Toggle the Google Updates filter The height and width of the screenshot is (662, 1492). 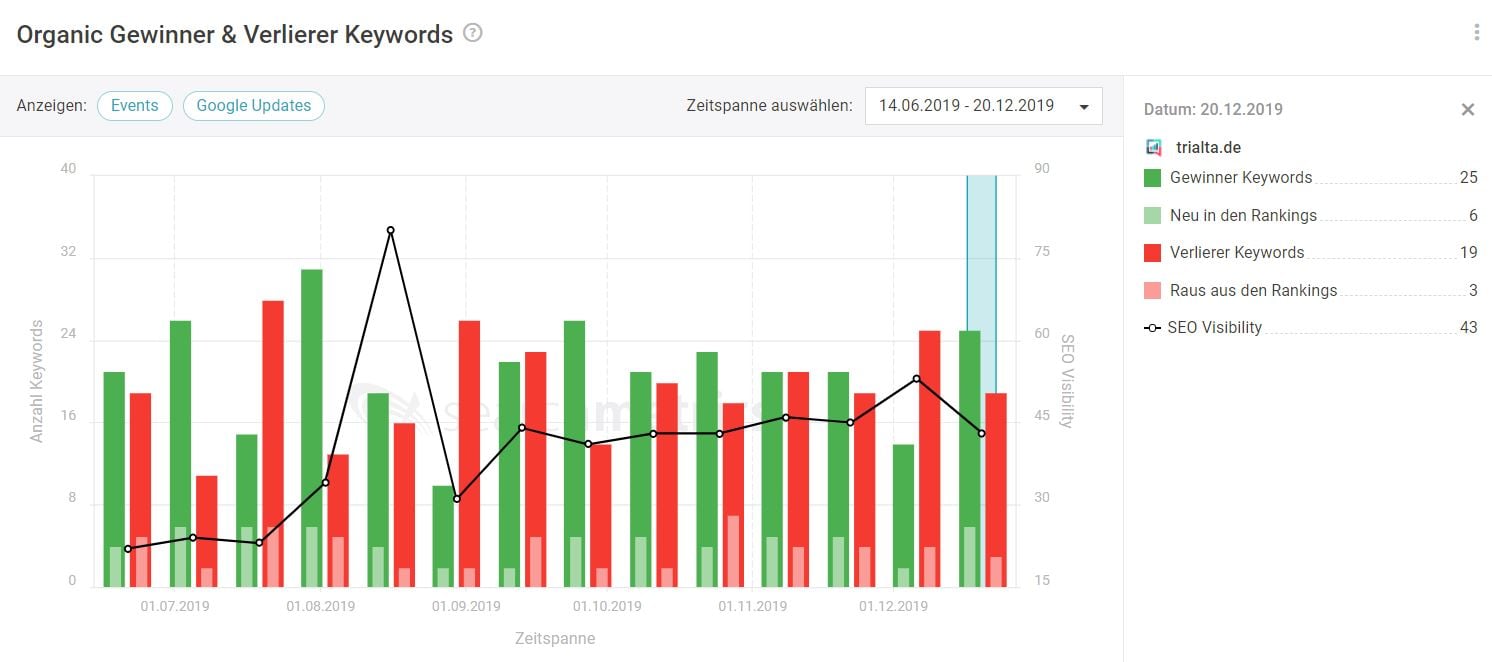[254, 106]
